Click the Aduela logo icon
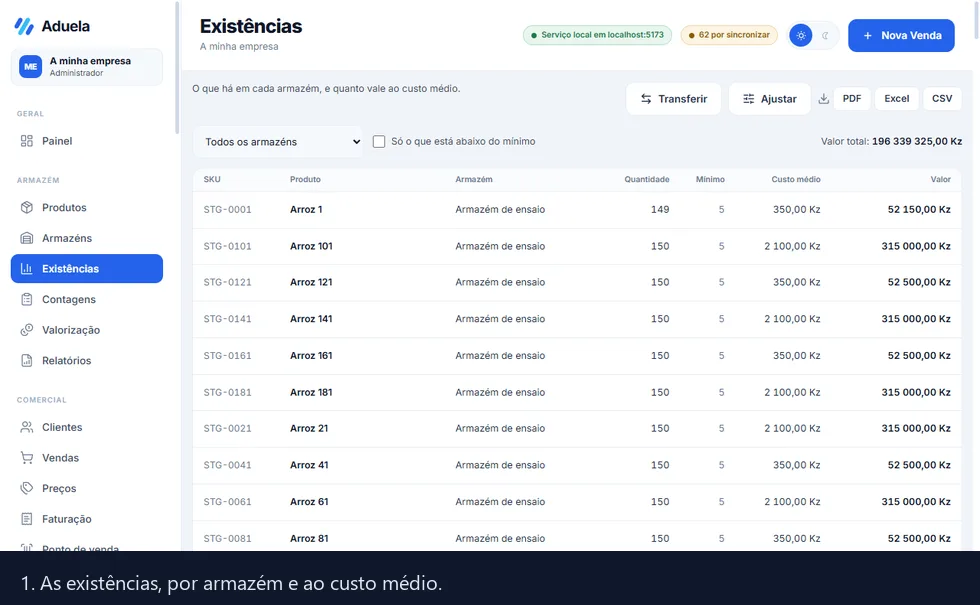This screenshot has height=605, width=980. coord(24,26)
